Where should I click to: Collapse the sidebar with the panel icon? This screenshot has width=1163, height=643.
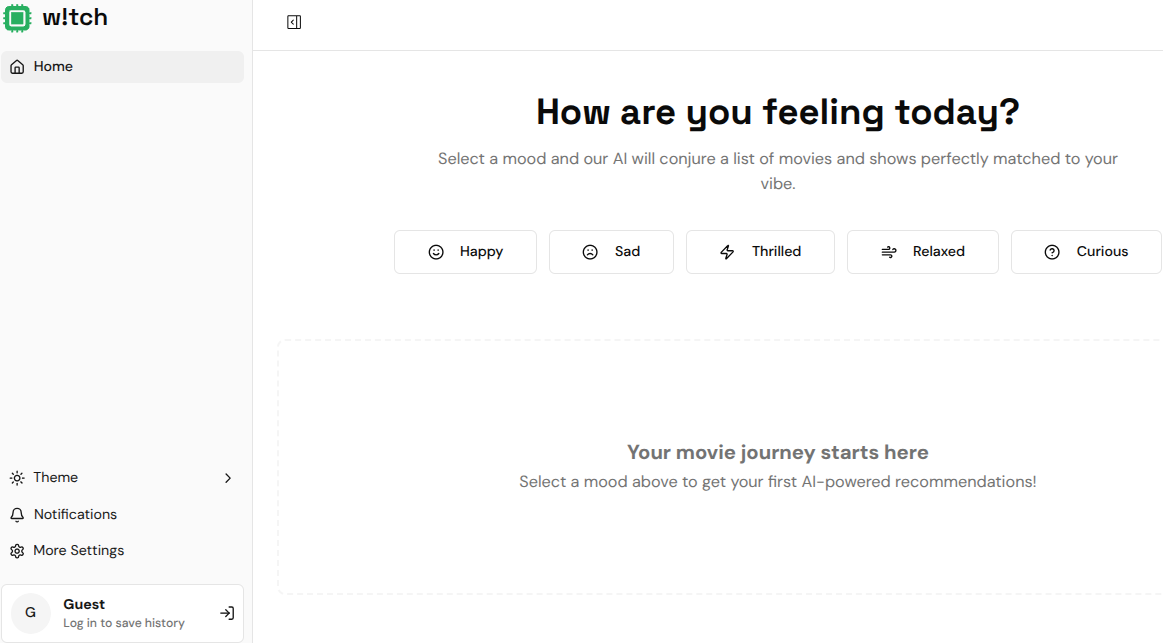(294, 22)
